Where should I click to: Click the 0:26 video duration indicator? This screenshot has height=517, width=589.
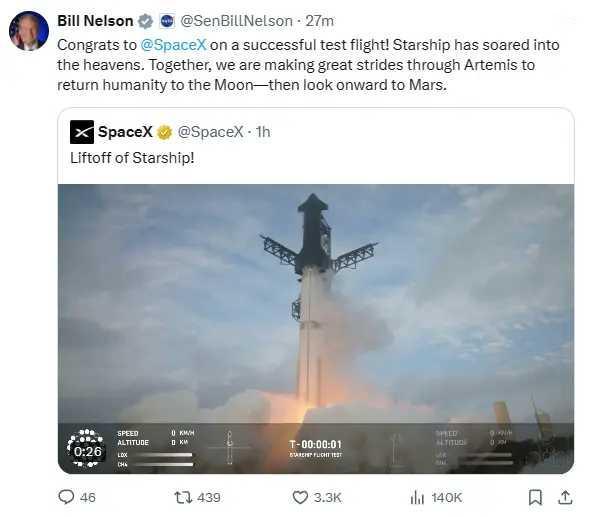point(88,451)
